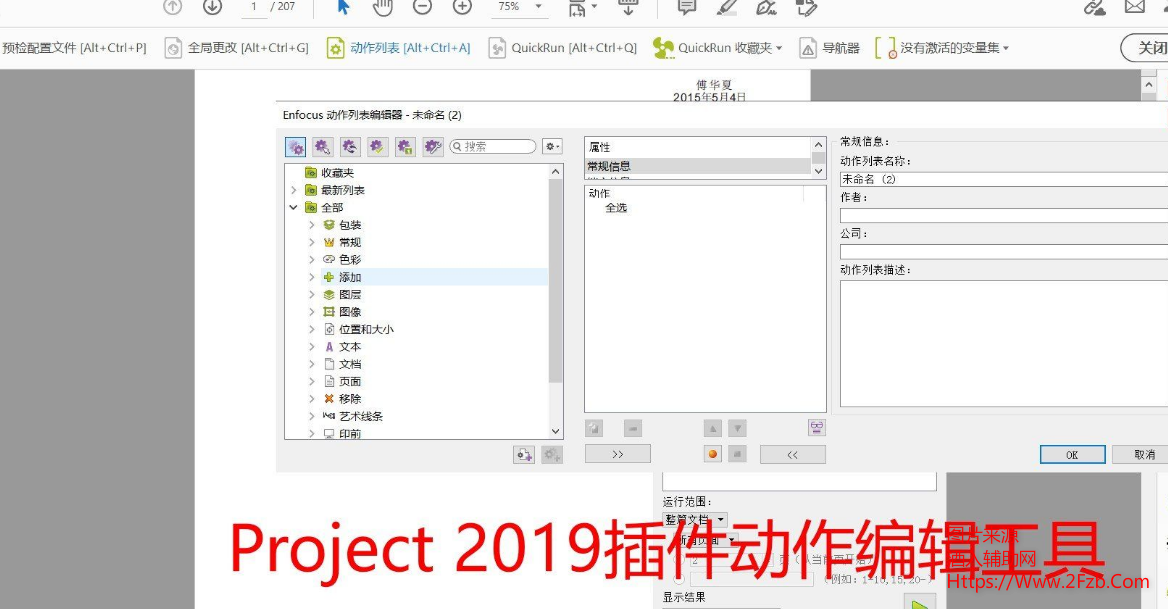Click the 动作列表名称 field showing 未命名 (2)
The height and width of the screenshot is (609, 1168).
(x=1004, y=179)
